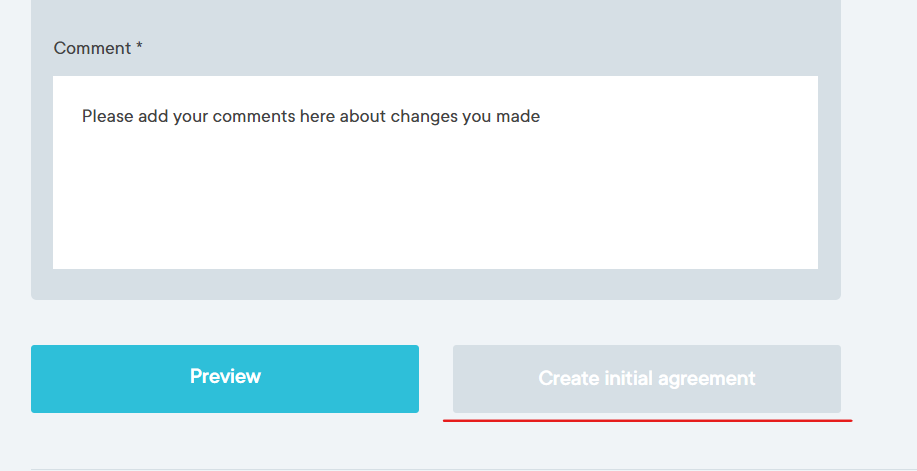Click the grey panel around the comment field

click(x=435, y=284)
